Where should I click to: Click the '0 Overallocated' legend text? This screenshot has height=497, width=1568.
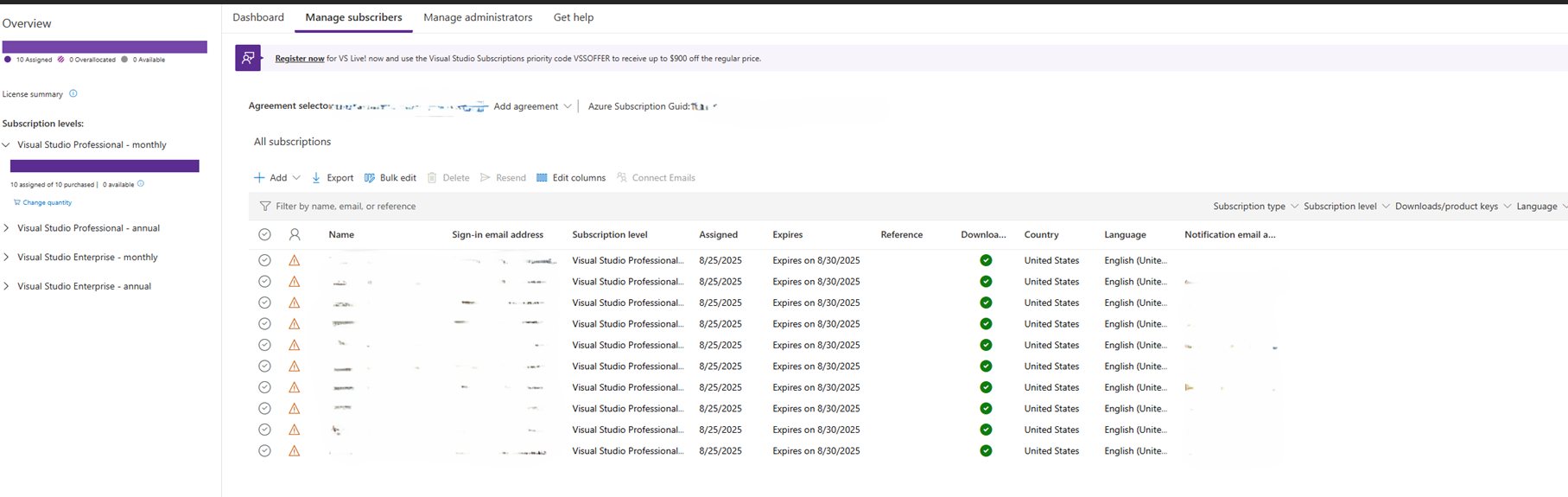coord(92,60)
